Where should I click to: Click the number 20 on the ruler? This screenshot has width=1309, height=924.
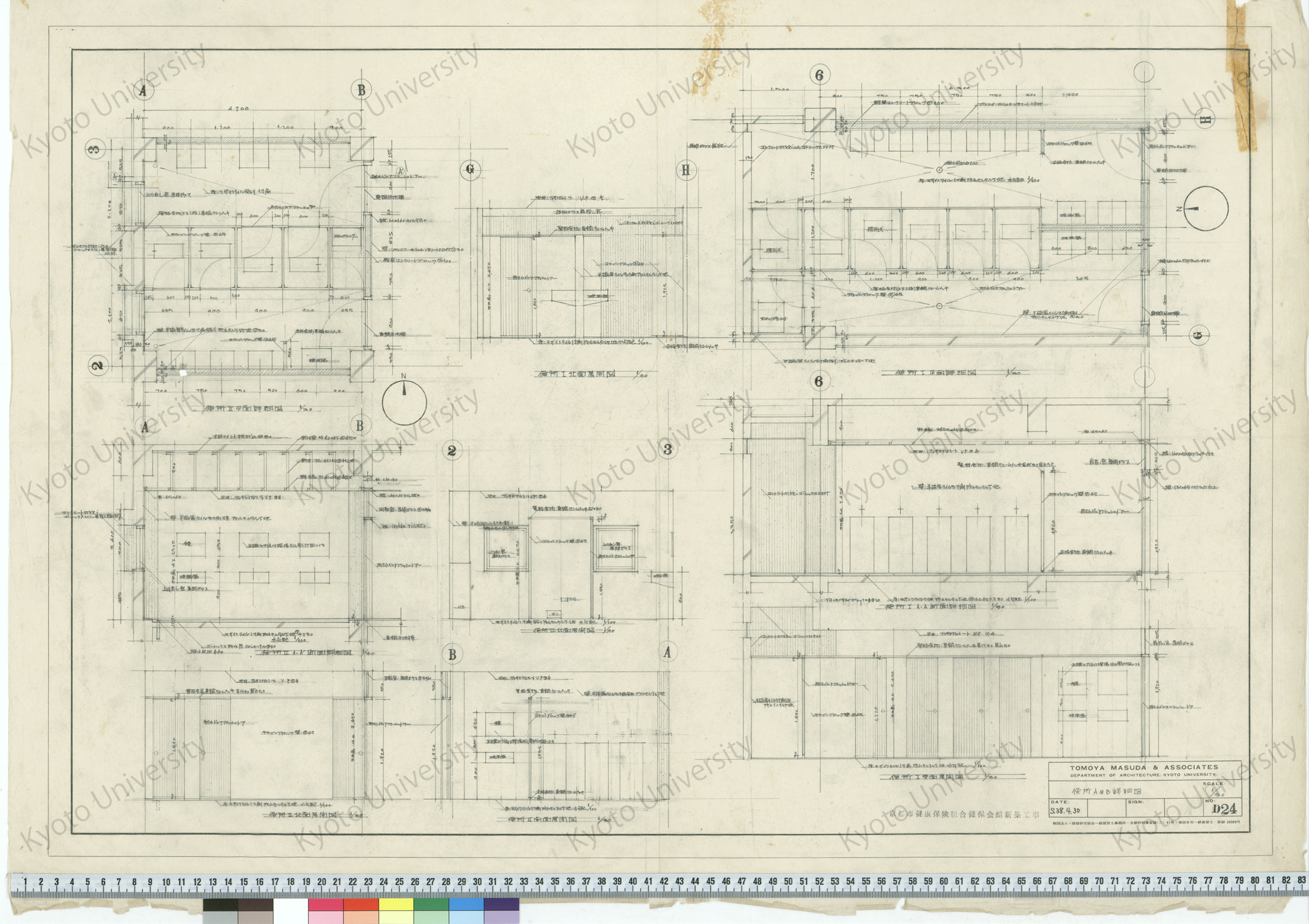[322, 881]
